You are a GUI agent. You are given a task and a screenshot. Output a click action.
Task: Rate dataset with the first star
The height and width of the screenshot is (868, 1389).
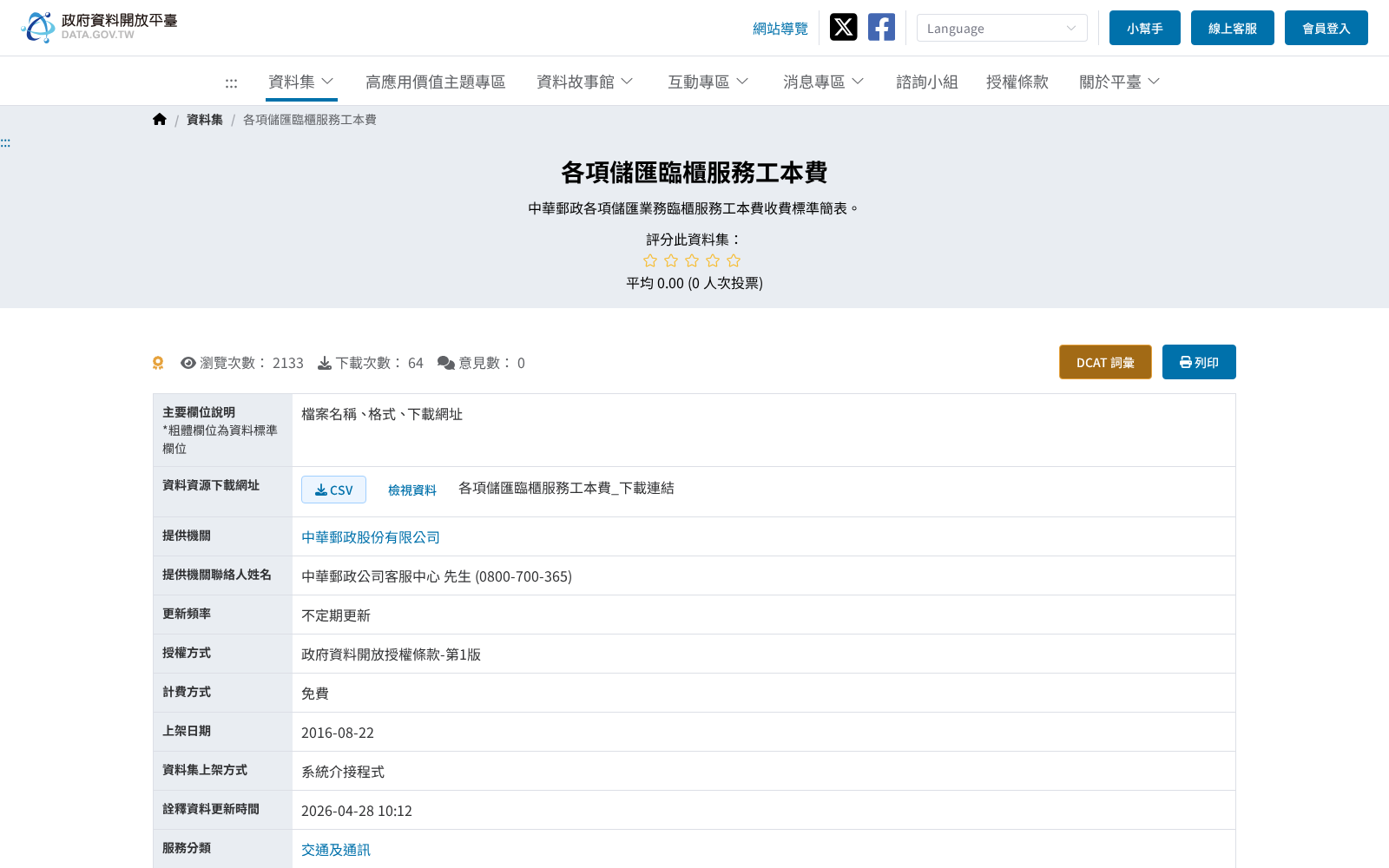[x=650, y=260]
